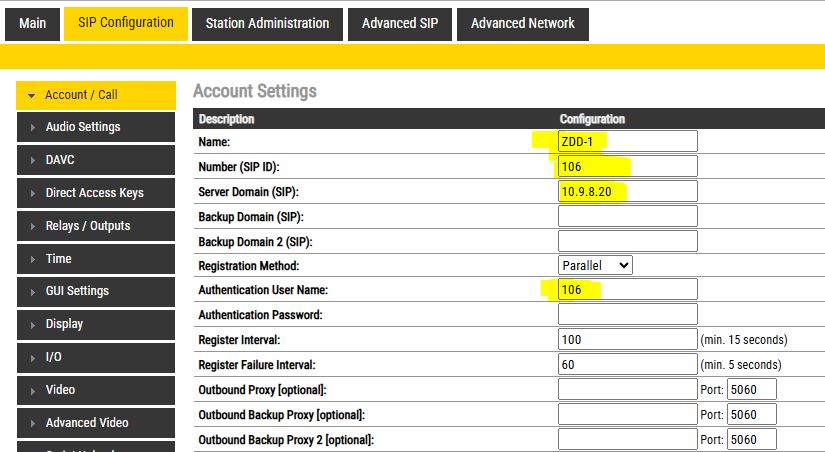This screenshot has height=452, width=825.
Task: Select the SIP Configuration tab
Action: coord(125,23)
